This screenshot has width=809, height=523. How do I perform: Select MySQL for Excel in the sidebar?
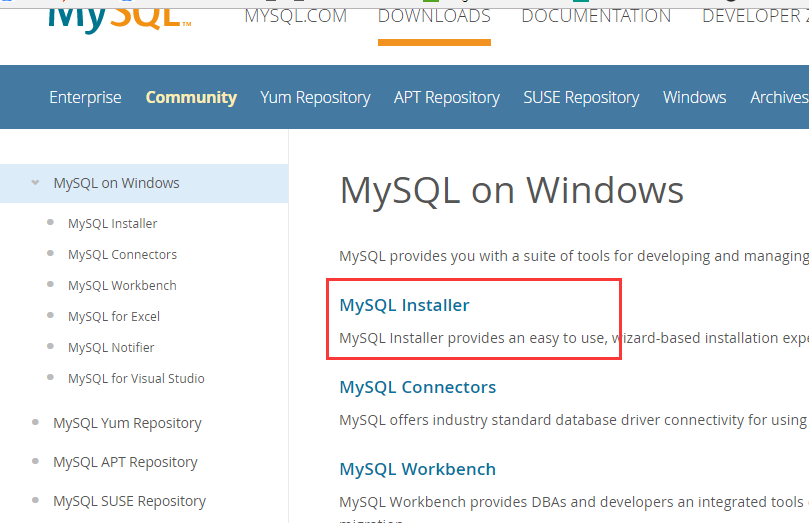pos(114,316)
